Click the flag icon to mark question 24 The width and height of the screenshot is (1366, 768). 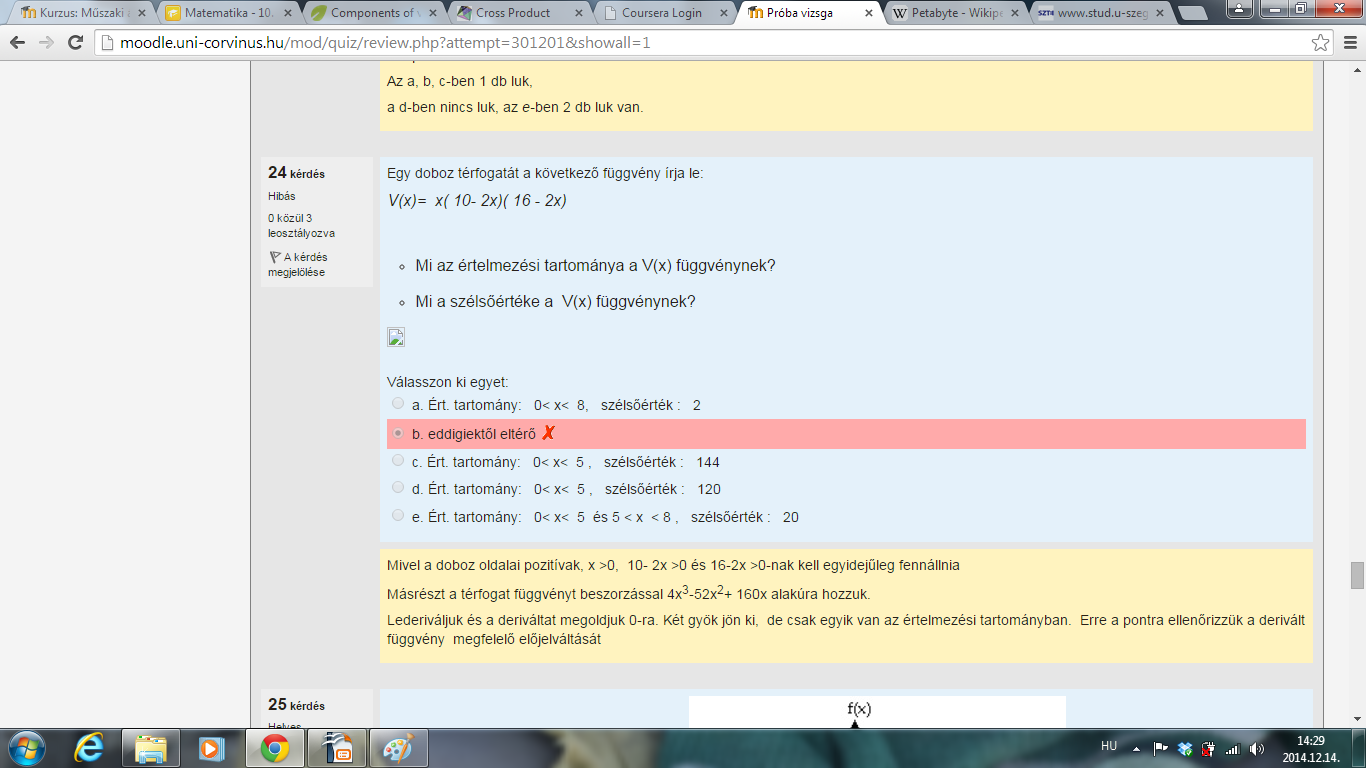274,257
